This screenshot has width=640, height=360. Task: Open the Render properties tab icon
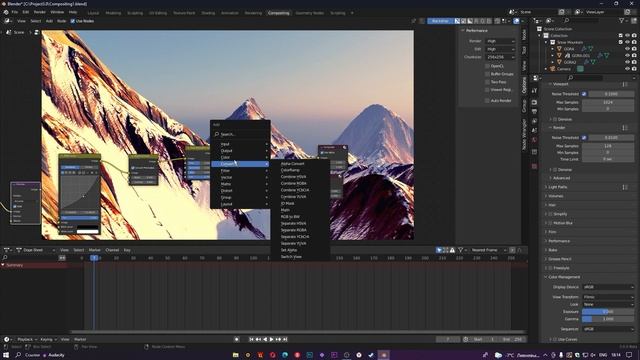(x=534, y=102)
